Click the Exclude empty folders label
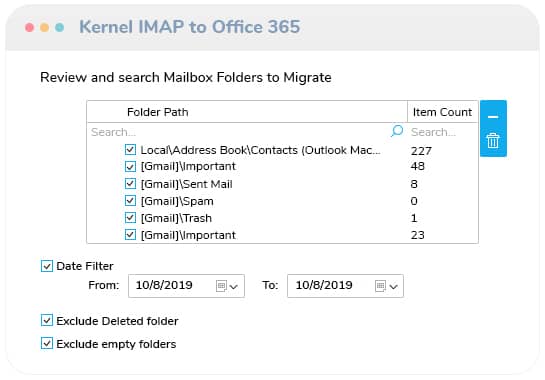This screenshot has height=380, width=545. pyautogui.click(x=116, y=344)
